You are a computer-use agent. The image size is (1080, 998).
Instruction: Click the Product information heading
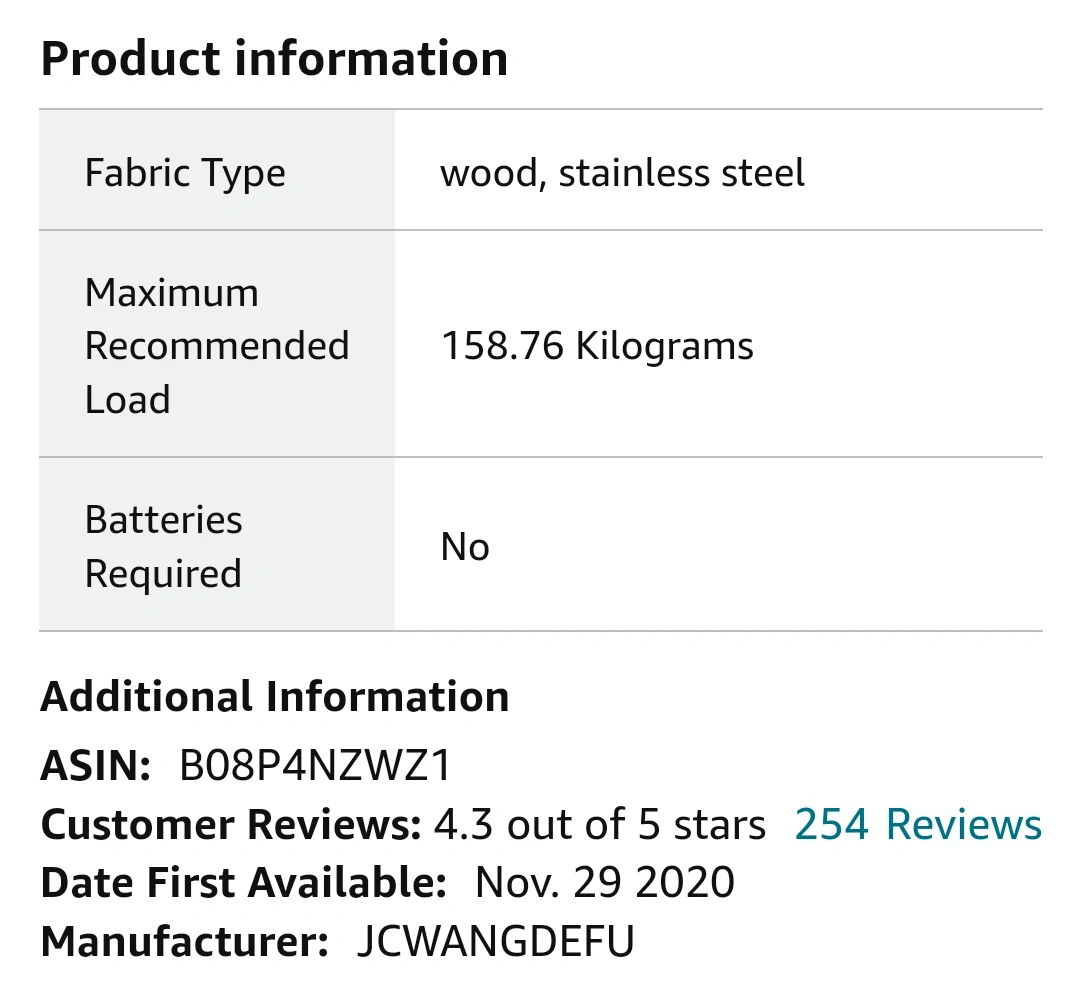[x=274, y=59]
